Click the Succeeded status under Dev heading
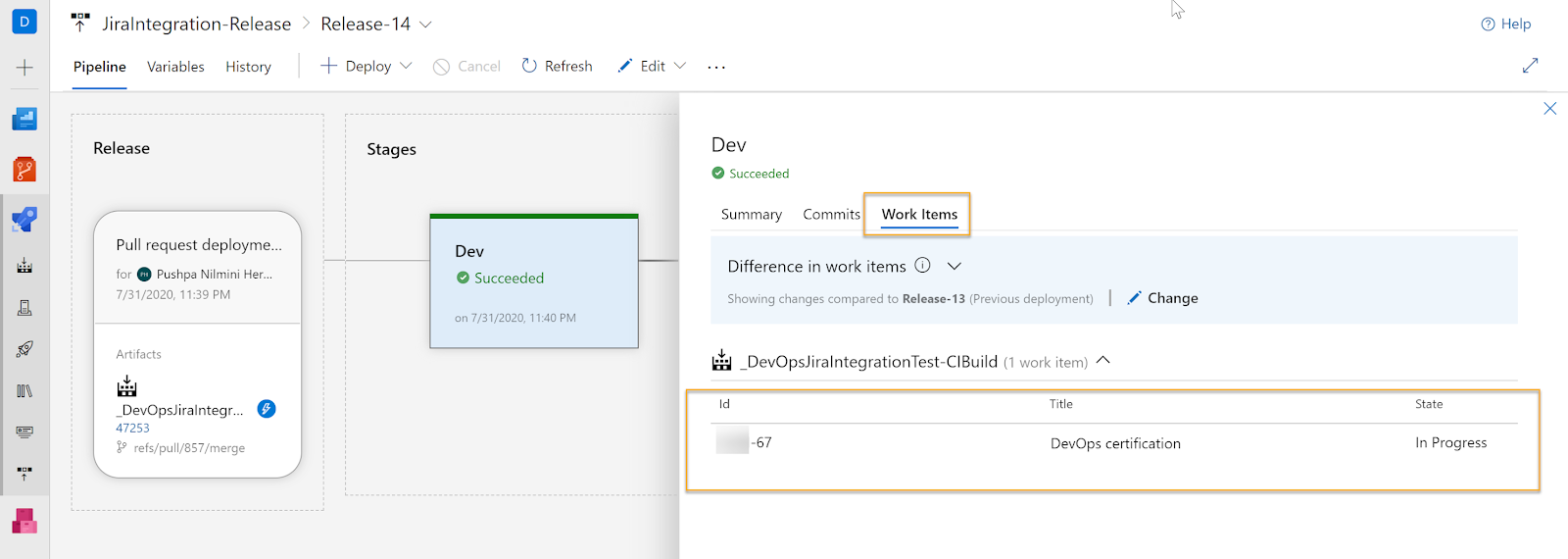This screenshot has width=1568, height=559. pos(751,174)
